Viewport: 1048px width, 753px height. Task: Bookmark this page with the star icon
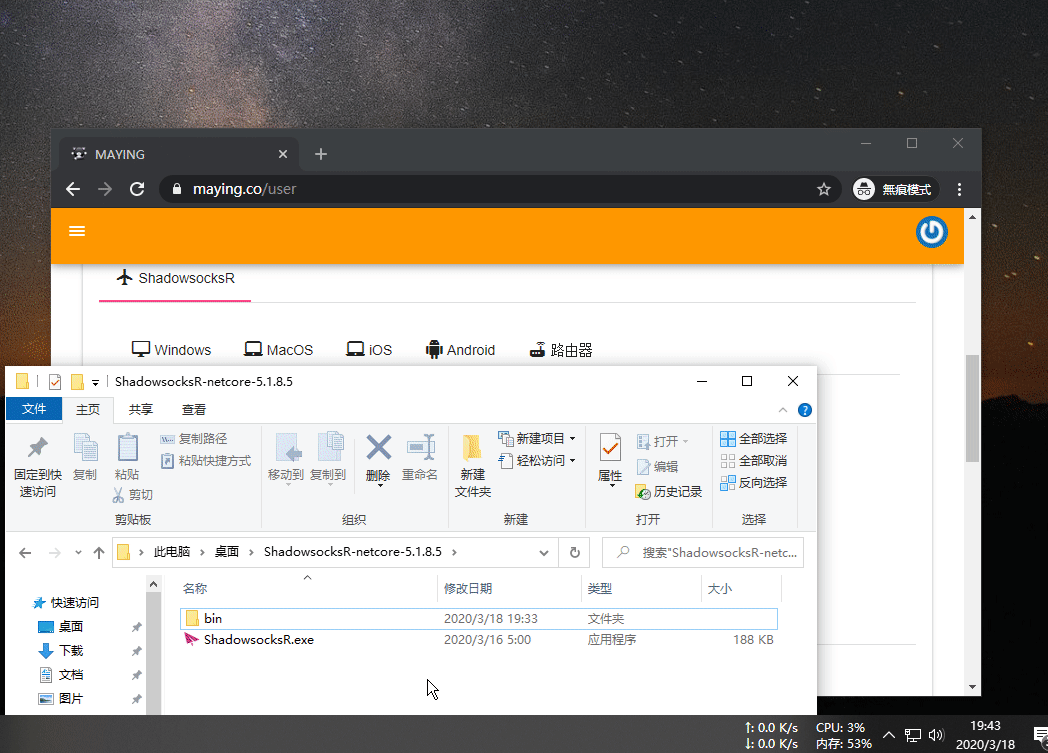coord(823,189)
